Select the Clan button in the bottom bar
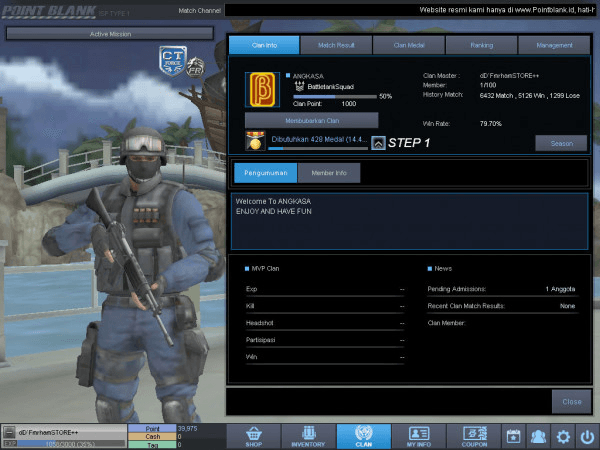The image size is (600, 450). pos(364,436)
